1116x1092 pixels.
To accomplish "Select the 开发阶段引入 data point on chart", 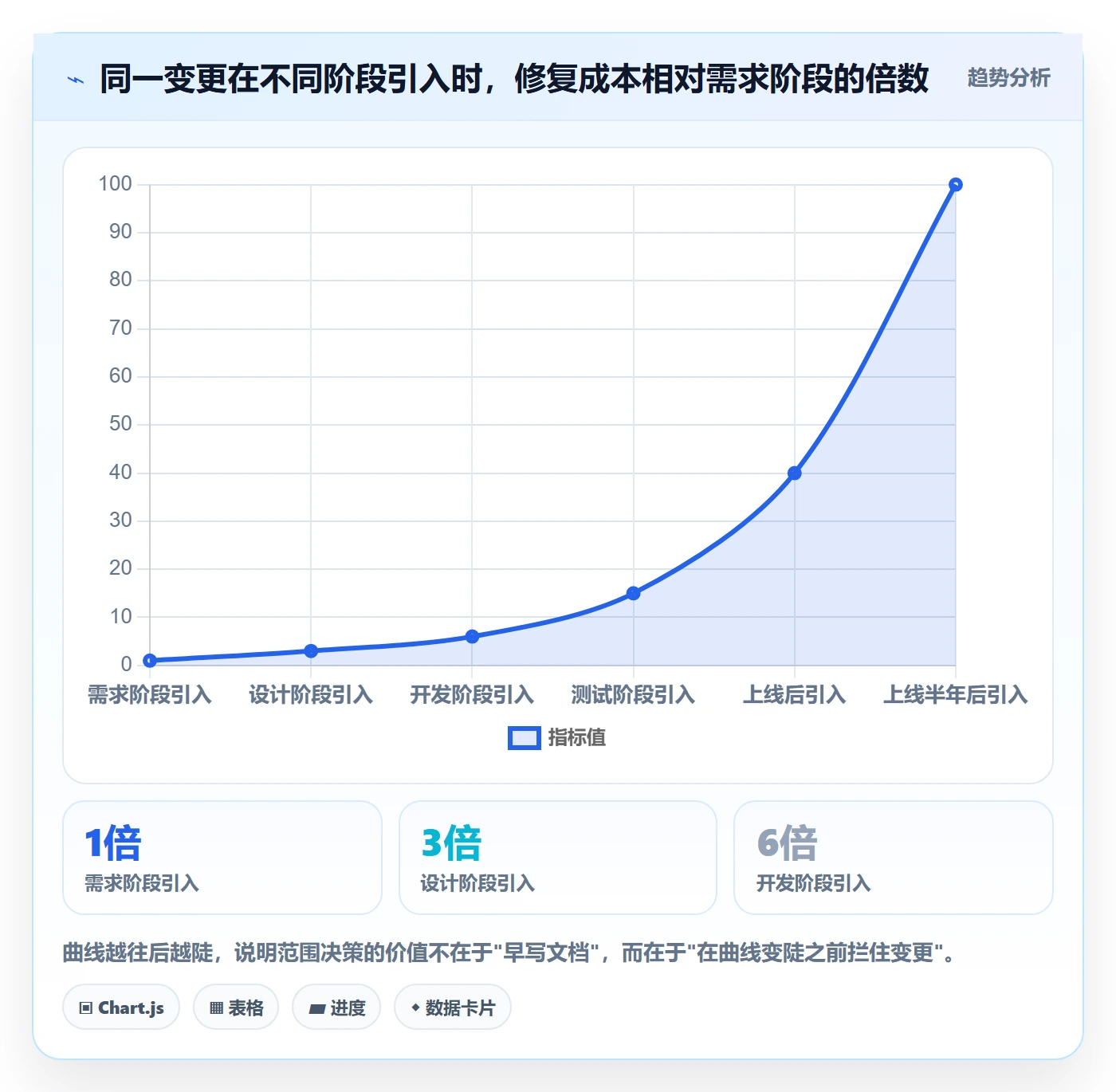I will (x=472, y=637).
